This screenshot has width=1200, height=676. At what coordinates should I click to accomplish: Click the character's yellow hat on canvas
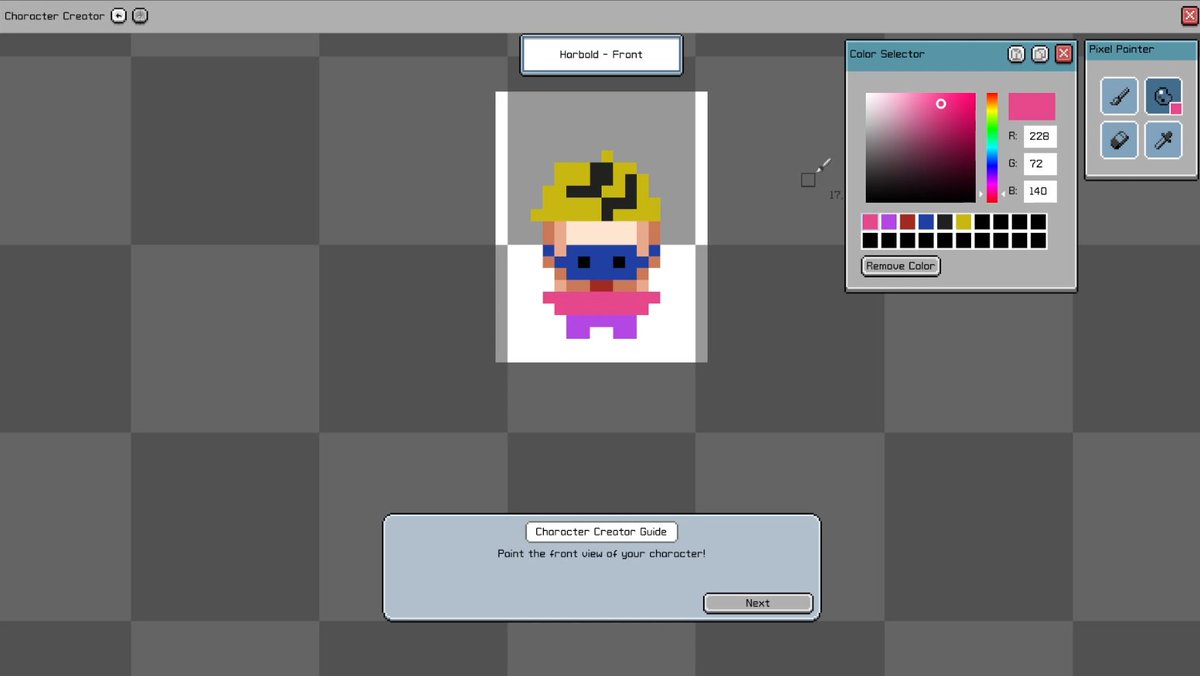[x=596, y=186]
